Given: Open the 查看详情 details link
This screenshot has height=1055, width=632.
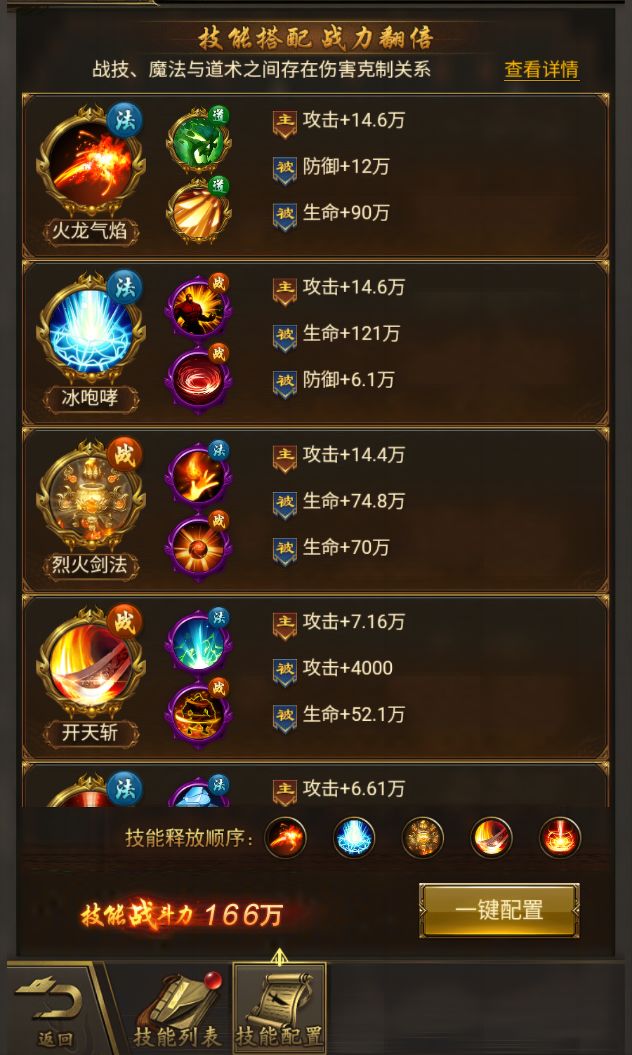Looking at the screenshot, I should (542, 69).
